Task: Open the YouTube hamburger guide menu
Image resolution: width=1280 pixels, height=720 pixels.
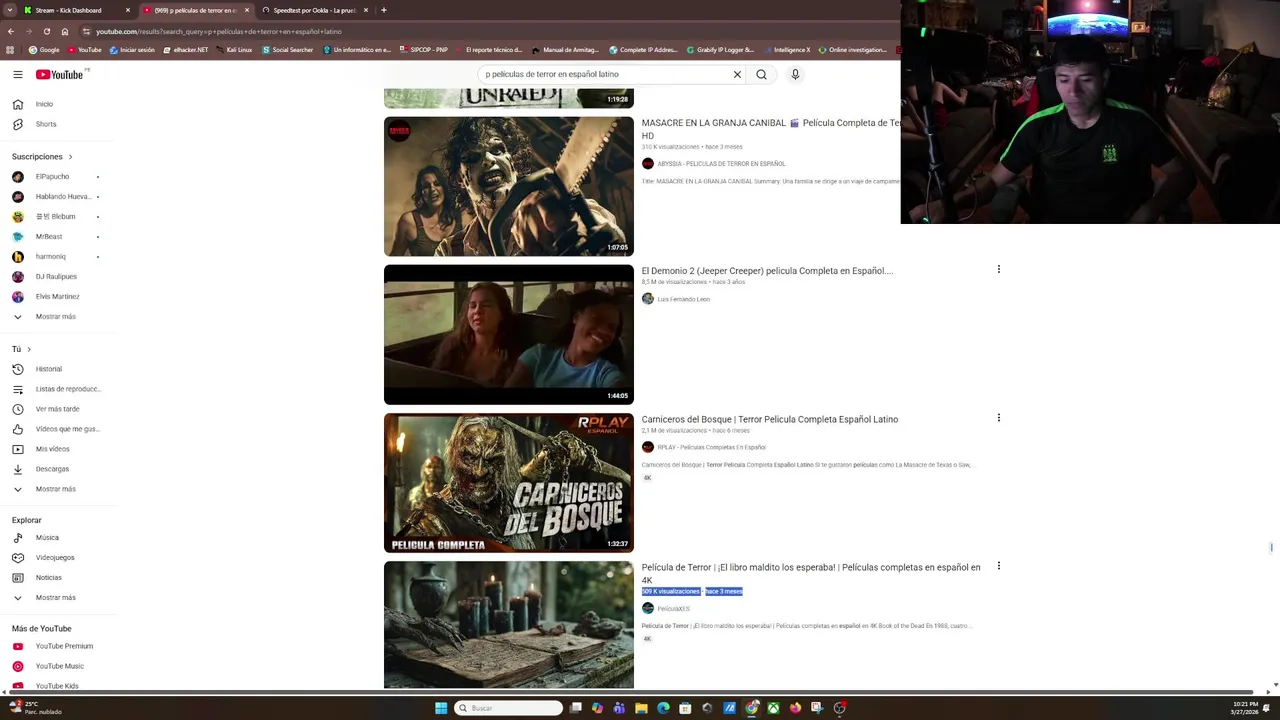Action: (x=18, y=74)
